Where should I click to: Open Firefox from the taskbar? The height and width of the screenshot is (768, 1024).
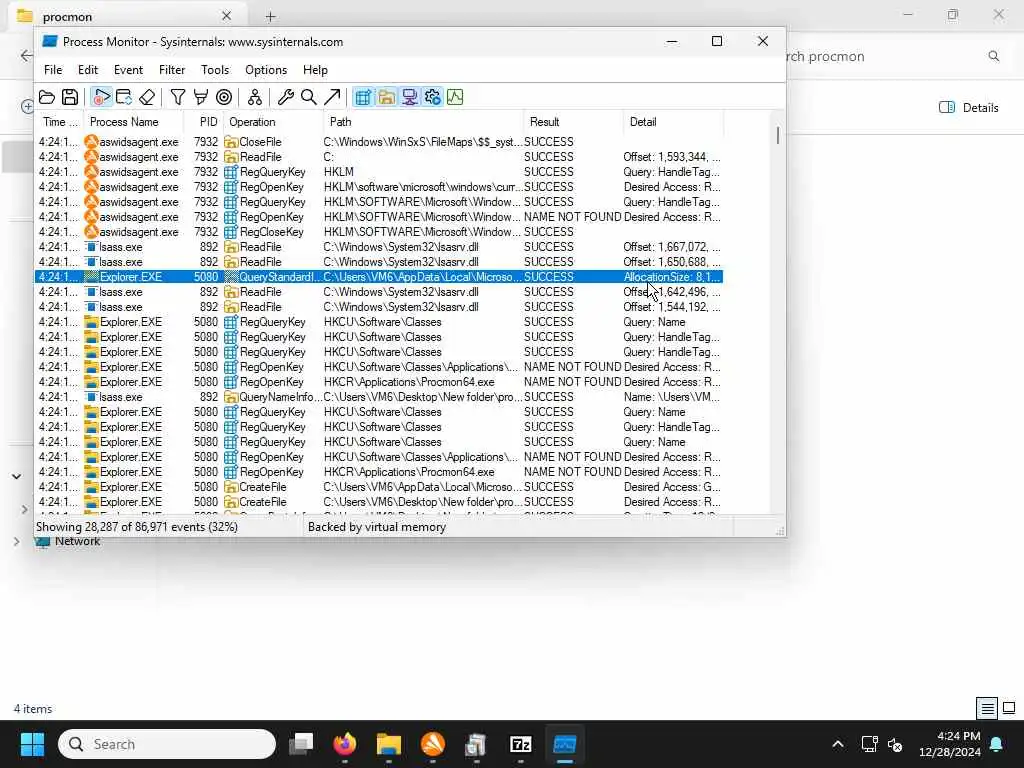345,744
